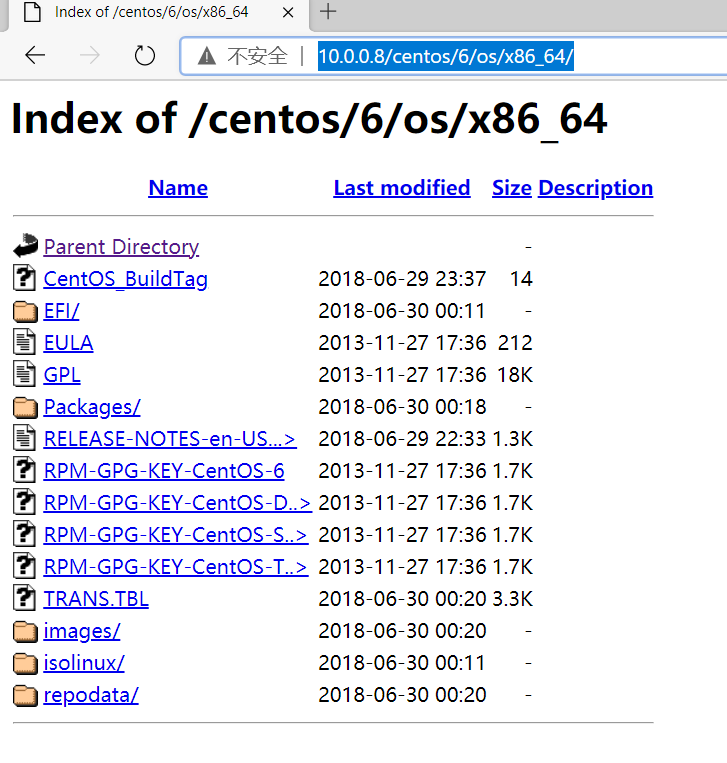This screenshot has height=763, width=727.
Task: Open the isolinux/ directory link
Action: coord(84,663)
